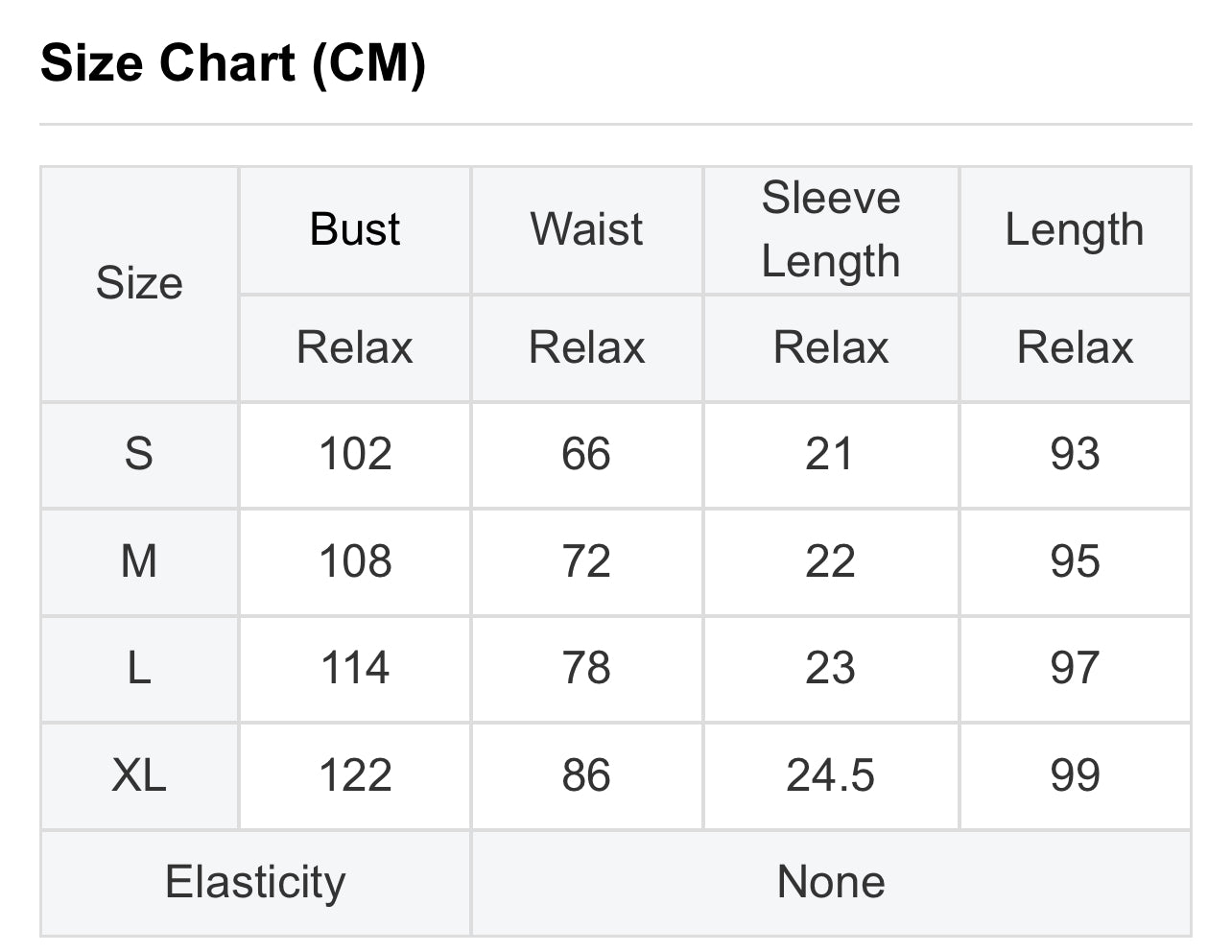Select the XL size row label

click(x=139, y=775)
